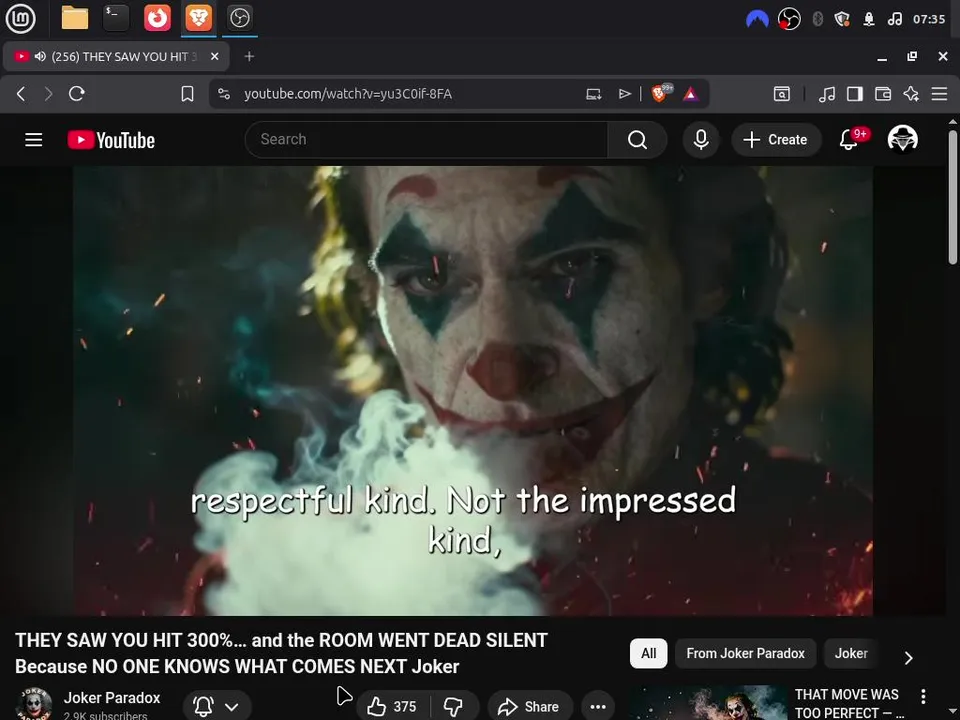The width and height of the screenshot is (960, 720).
Task: Like the video with 375 likes
Action: click(x=392, y=707)
